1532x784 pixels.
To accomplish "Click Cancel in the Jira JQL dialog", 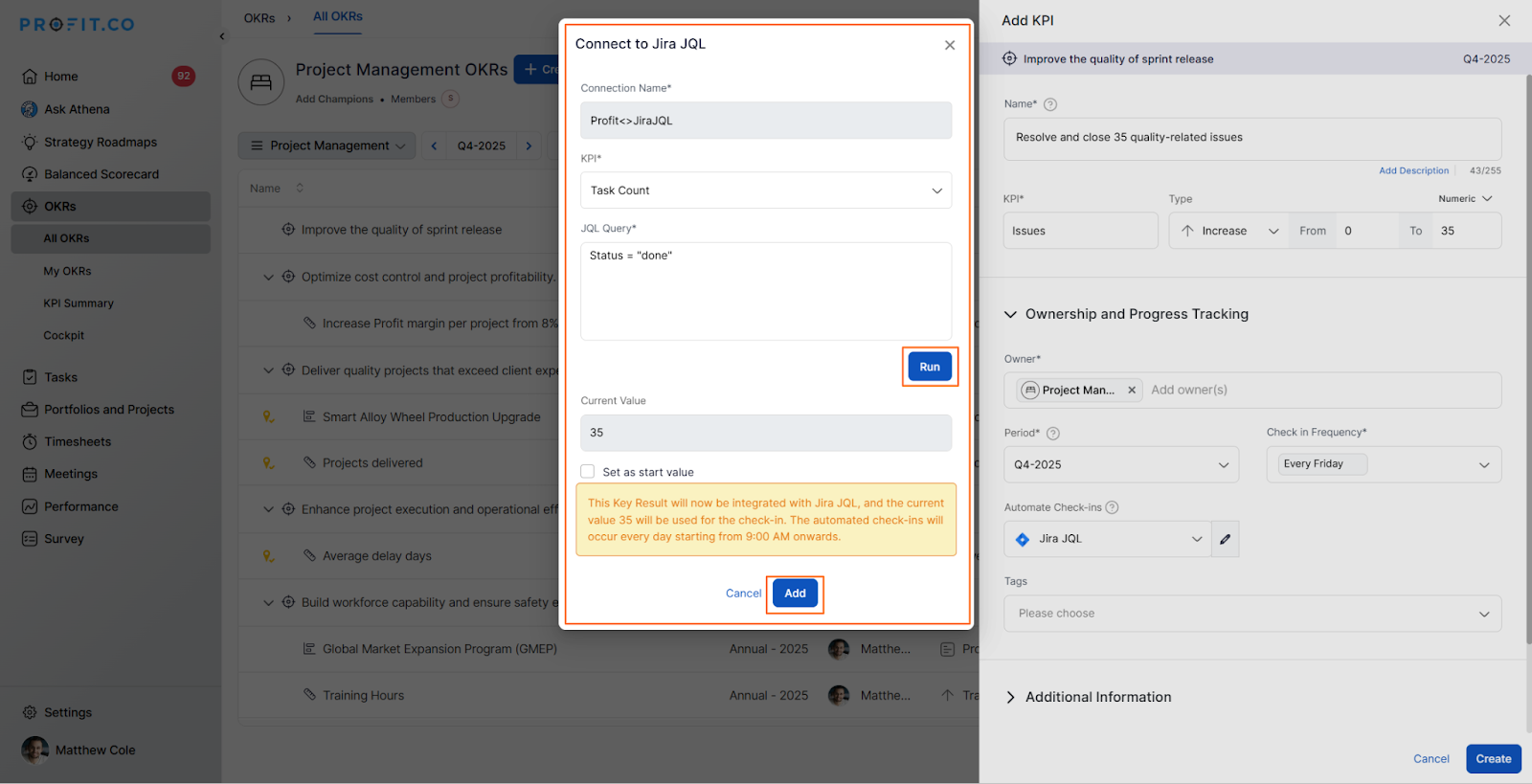I will 743,594.
